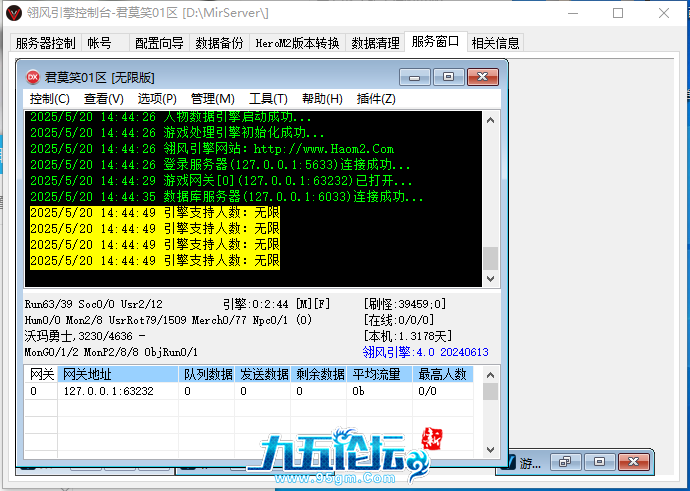The height and width of the screenshot is (491, 690).
Task: Click the blue 翎风引擎:4.0 20240613 text
Action: [426, 352]
